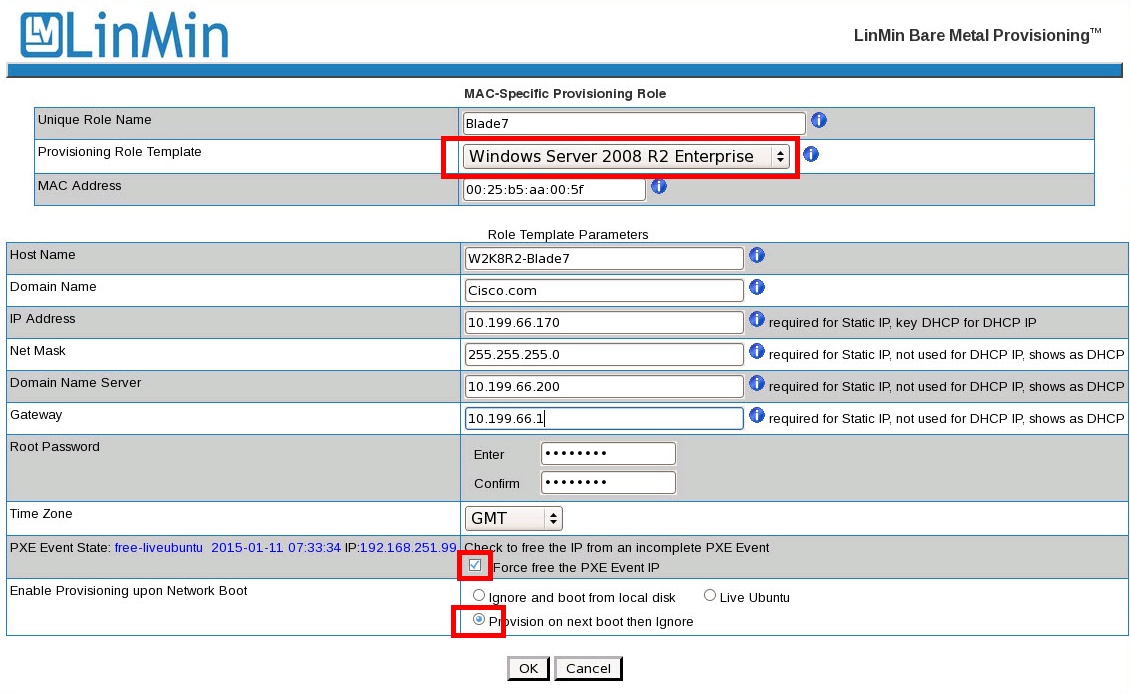Focus the Net Mask field 255.255.255.0
Viewport: 1130px width, 694px height.
pos(604,355)
